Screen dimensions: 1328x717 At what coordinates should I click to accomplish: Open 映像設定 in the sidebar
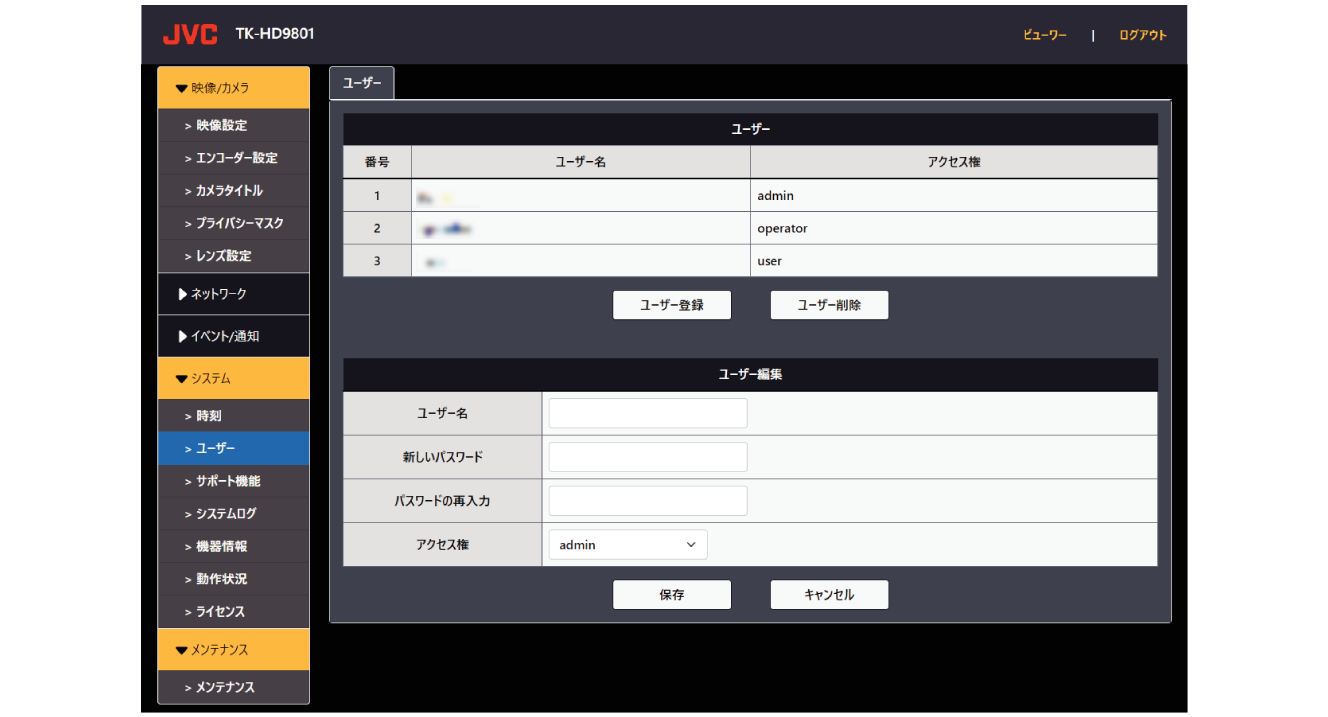[233, 126]
